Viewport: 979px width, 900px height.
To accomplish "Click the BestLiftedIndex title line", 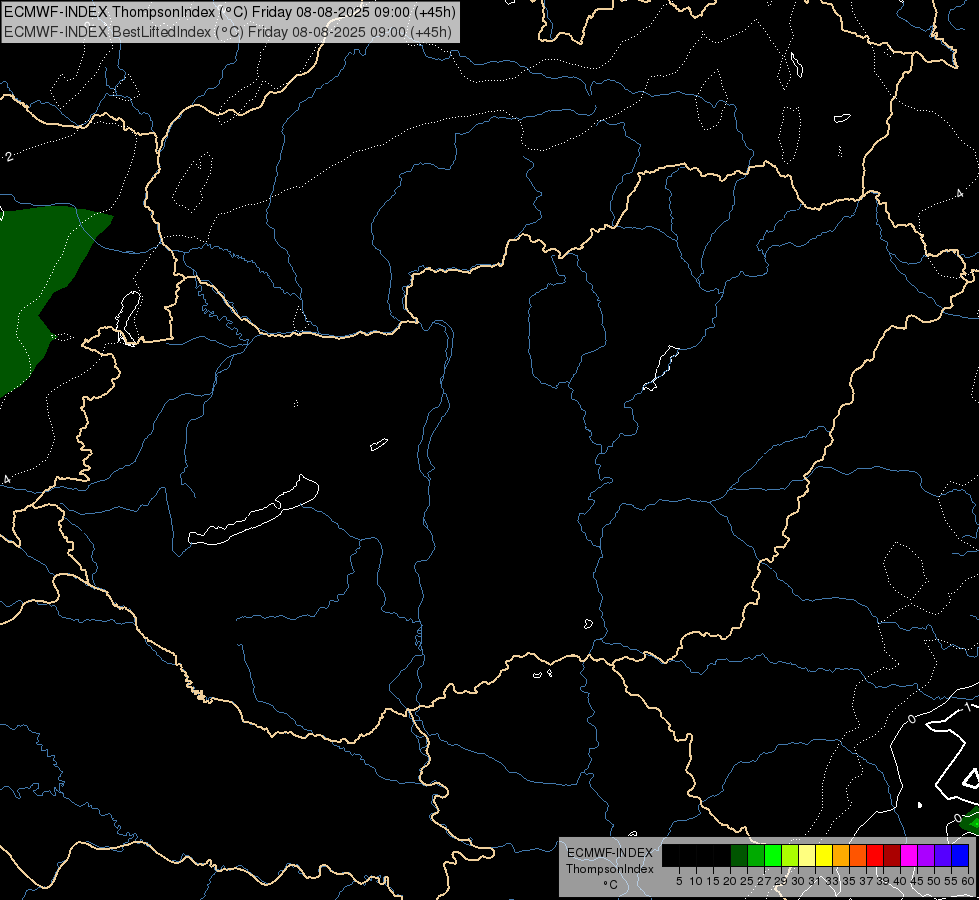I will pos(227,32).
